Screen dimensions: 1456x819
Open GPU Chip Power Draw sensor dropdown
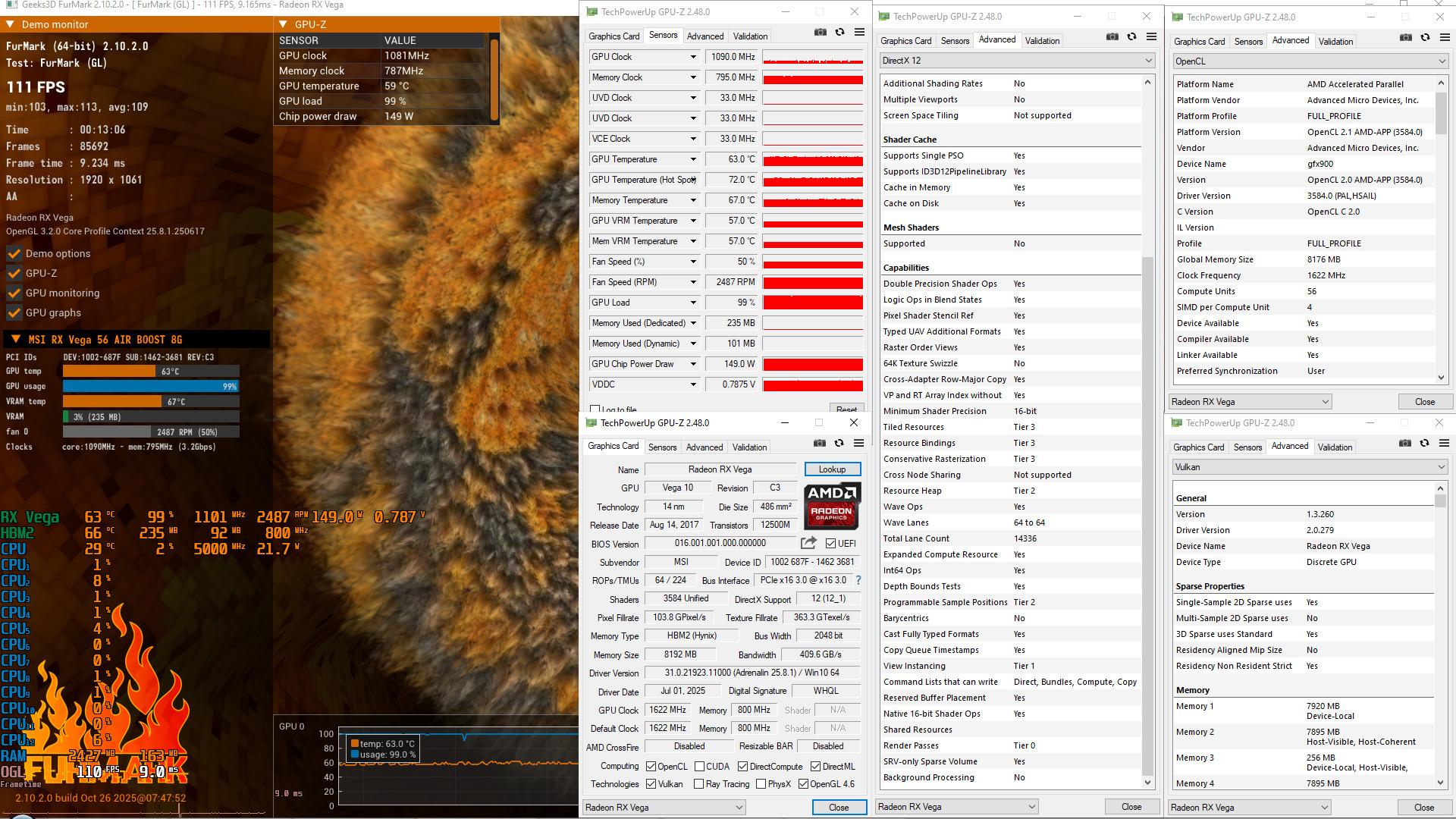point(692,364)
